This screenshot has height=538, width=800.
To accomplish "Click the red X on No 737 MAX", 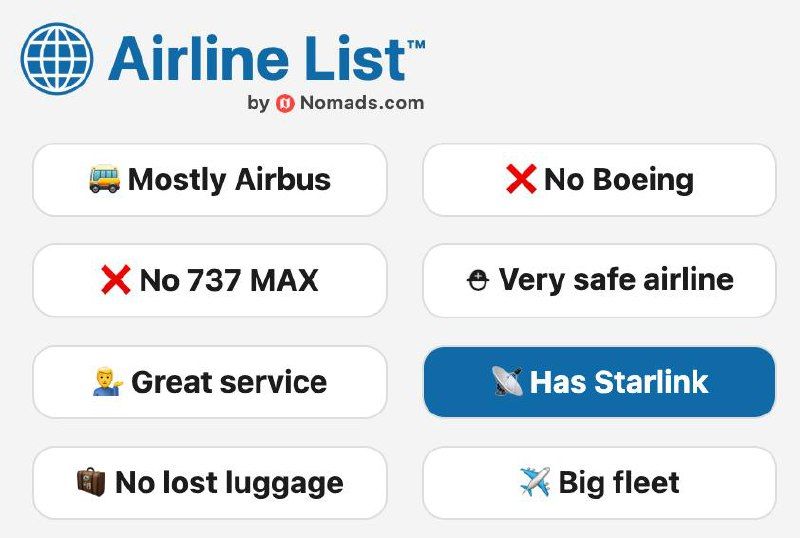I will coord(116,280).
